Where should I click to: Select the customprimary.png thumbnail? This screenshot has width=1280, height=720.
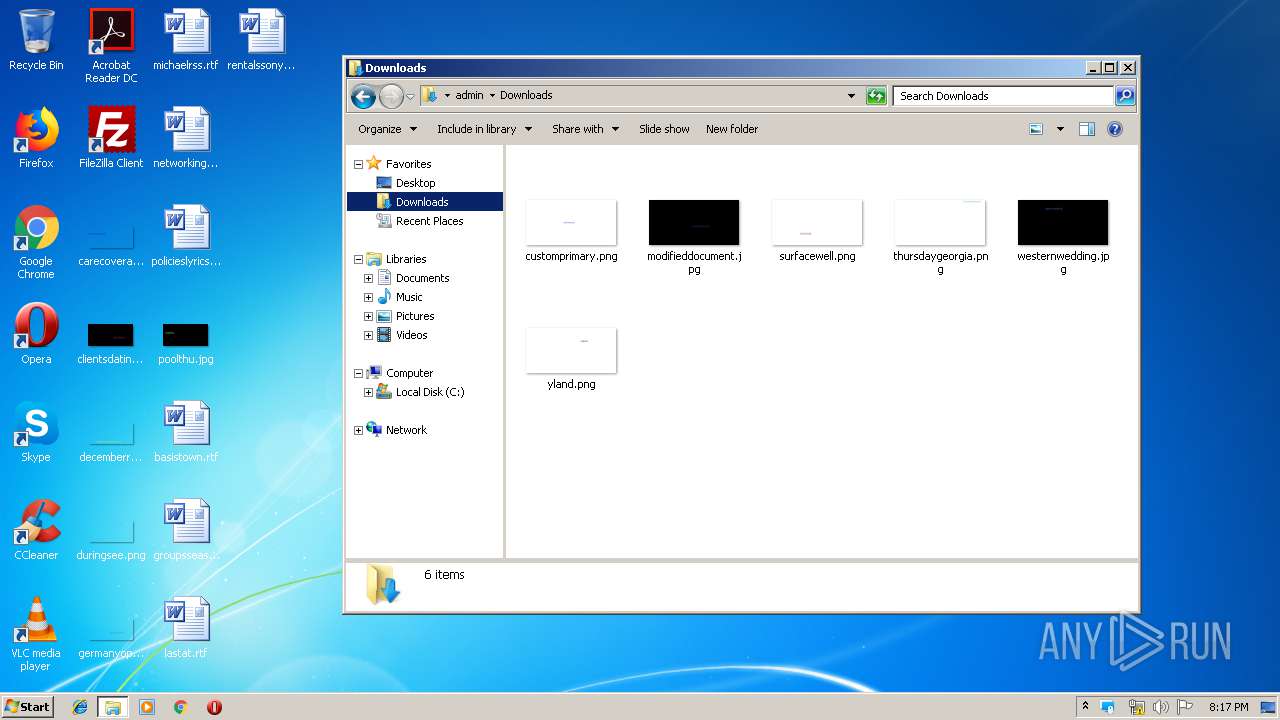(x=571, y=222)
